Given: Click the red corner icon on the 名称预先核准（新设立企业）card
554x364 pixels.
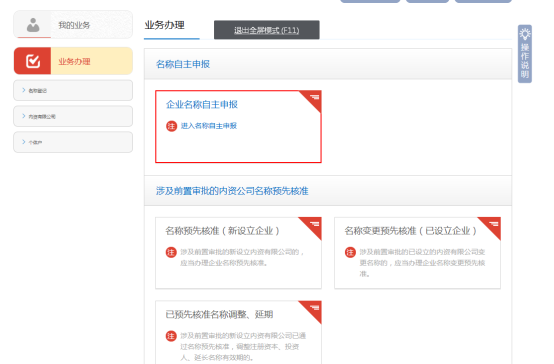Looking at the screenshot, I should pos(313,226).
